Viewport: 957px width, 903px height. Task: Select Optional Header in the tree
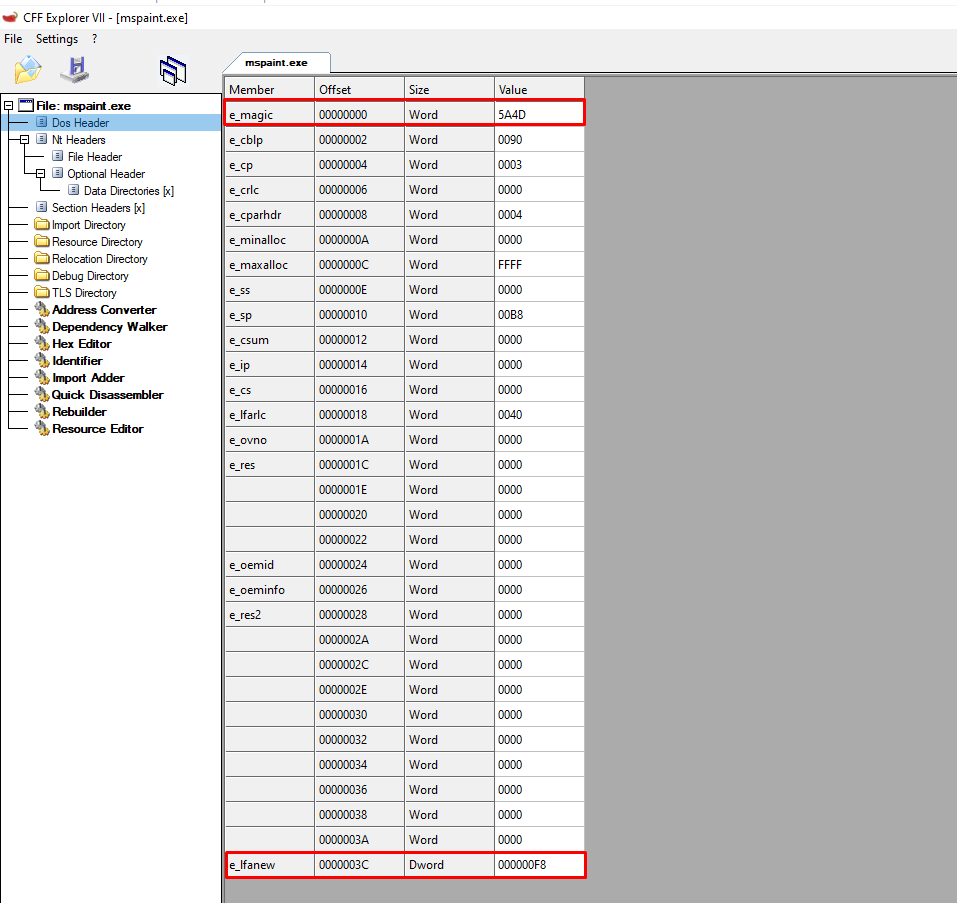point(106,174)
